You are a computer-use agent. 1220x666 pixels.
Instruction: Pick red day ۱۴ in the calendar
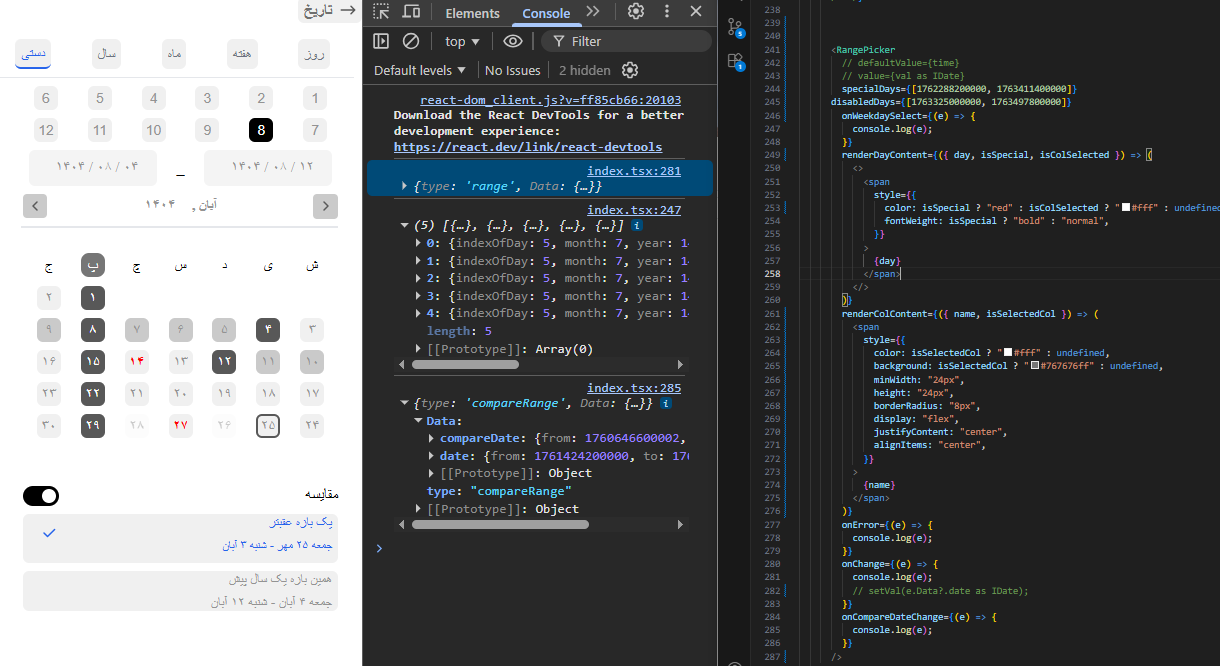pyautogui.click(x=137, y=360)
